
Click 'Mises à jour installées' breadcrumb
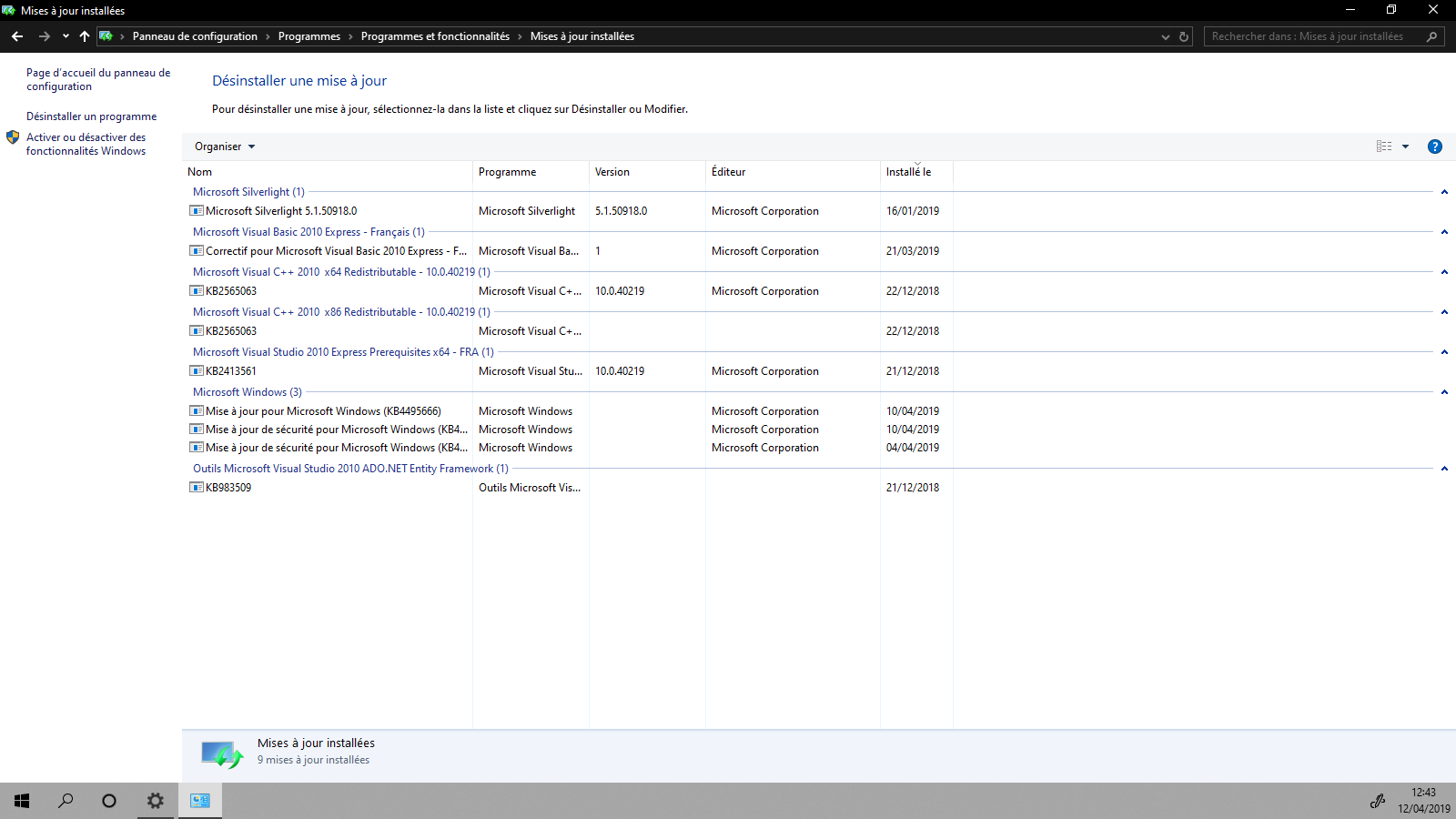[x=582, y=36]
